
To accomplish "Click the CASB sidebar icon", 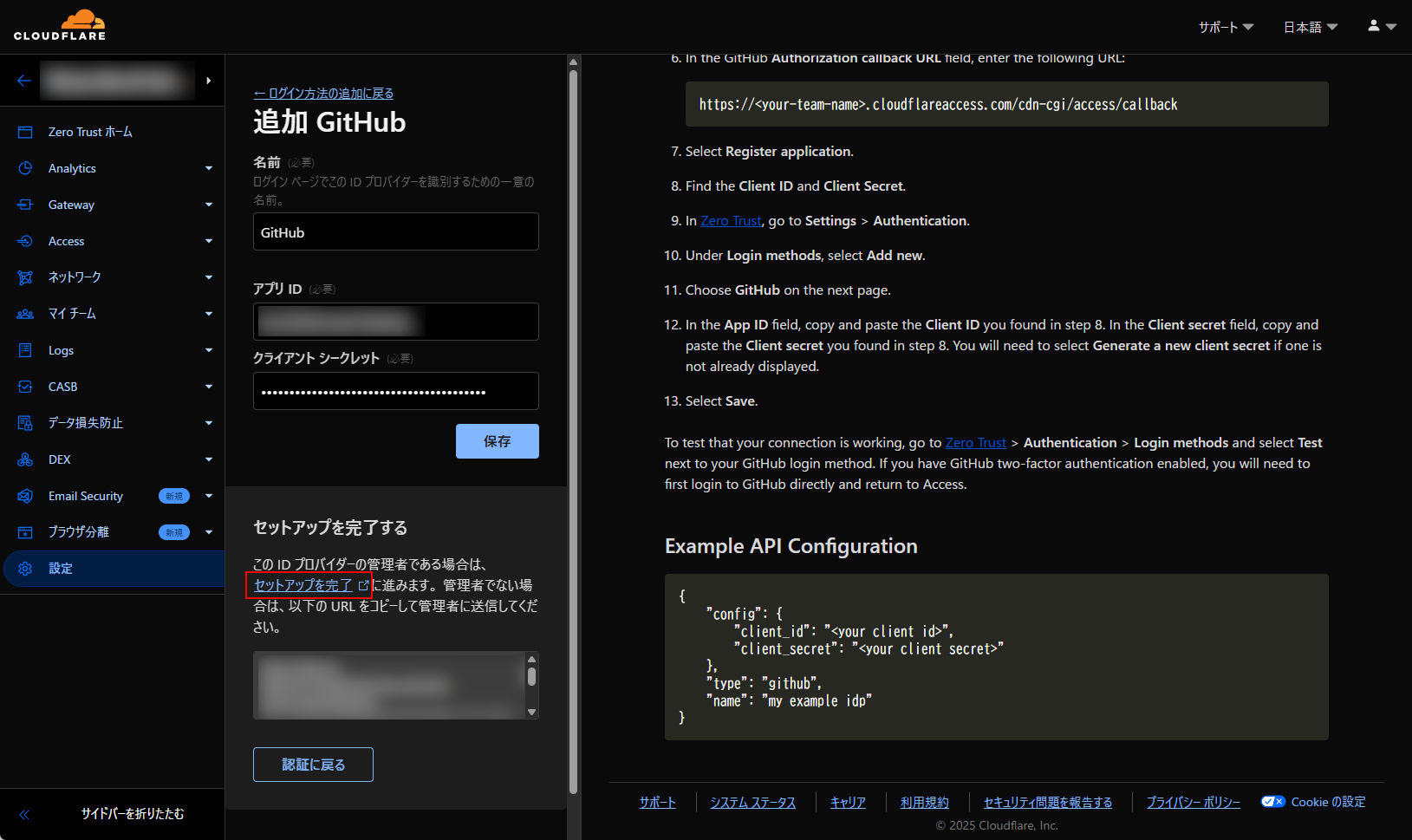I will [25, 387].
